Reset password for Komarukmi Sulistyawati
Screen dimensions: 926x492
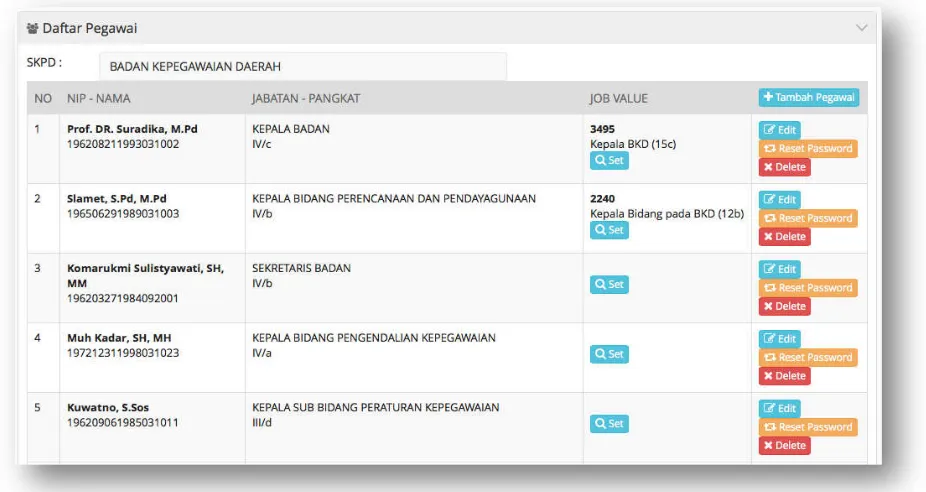coord(808,288)
